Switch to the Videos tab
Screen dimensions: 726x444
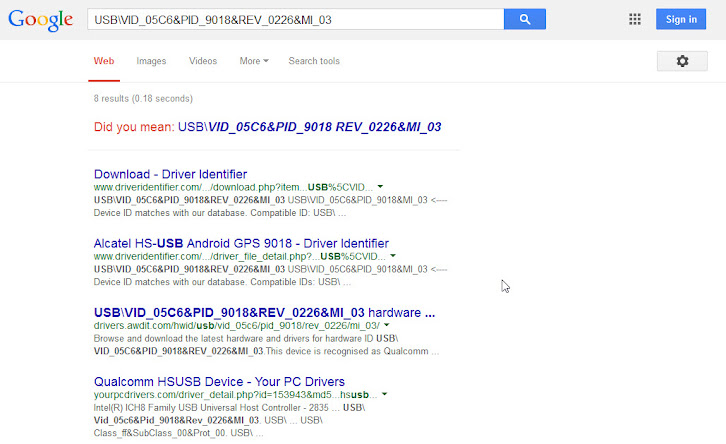click(x=203, y=61)
